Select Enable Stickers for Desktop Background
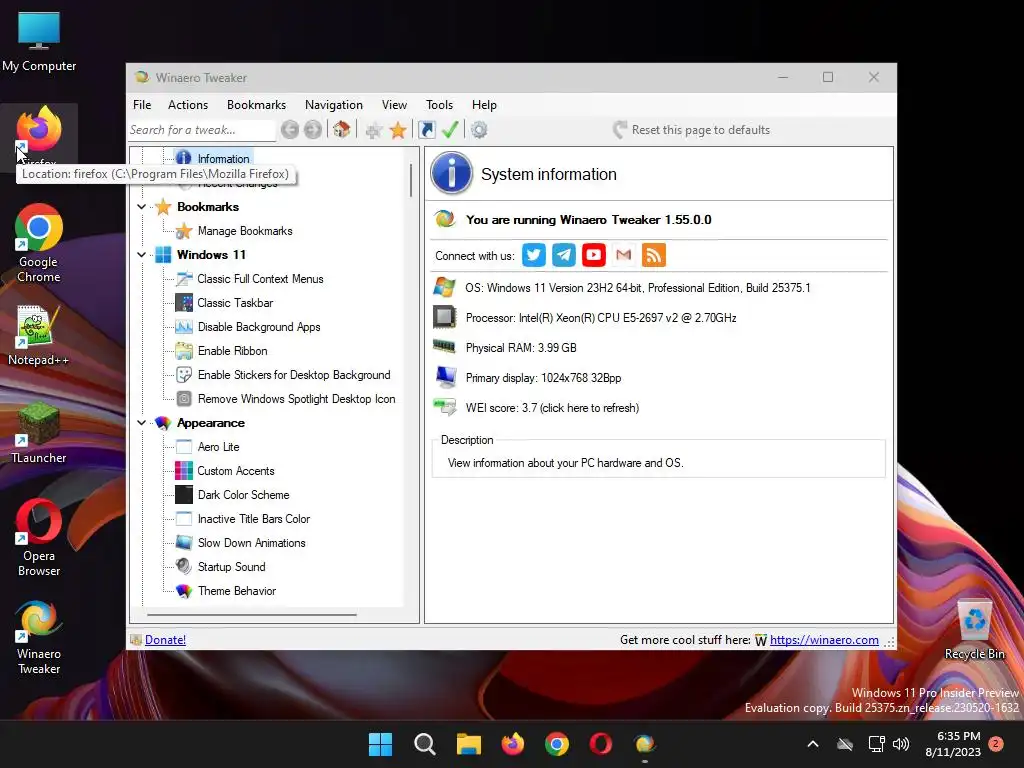This screenshot has height=768, width=1024. 294,375
